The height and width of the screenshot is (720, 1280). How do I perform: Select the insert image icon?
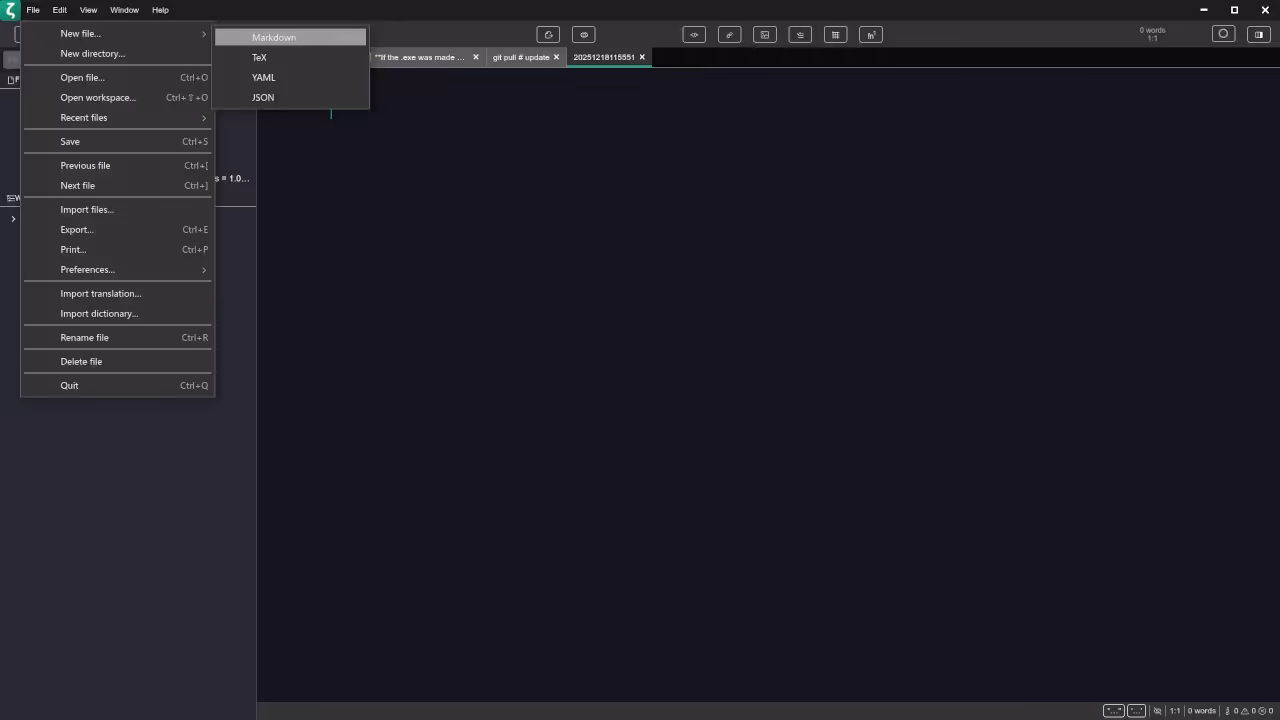pyautogui.click(x=764, y=35)
